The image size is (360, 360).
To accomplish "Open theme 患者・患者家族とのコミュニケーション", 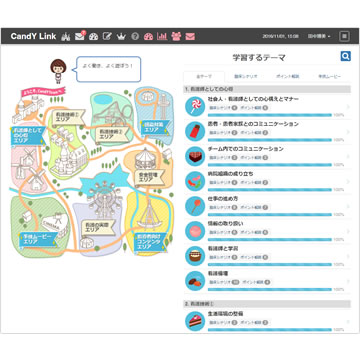I will (x=253, y=124).
